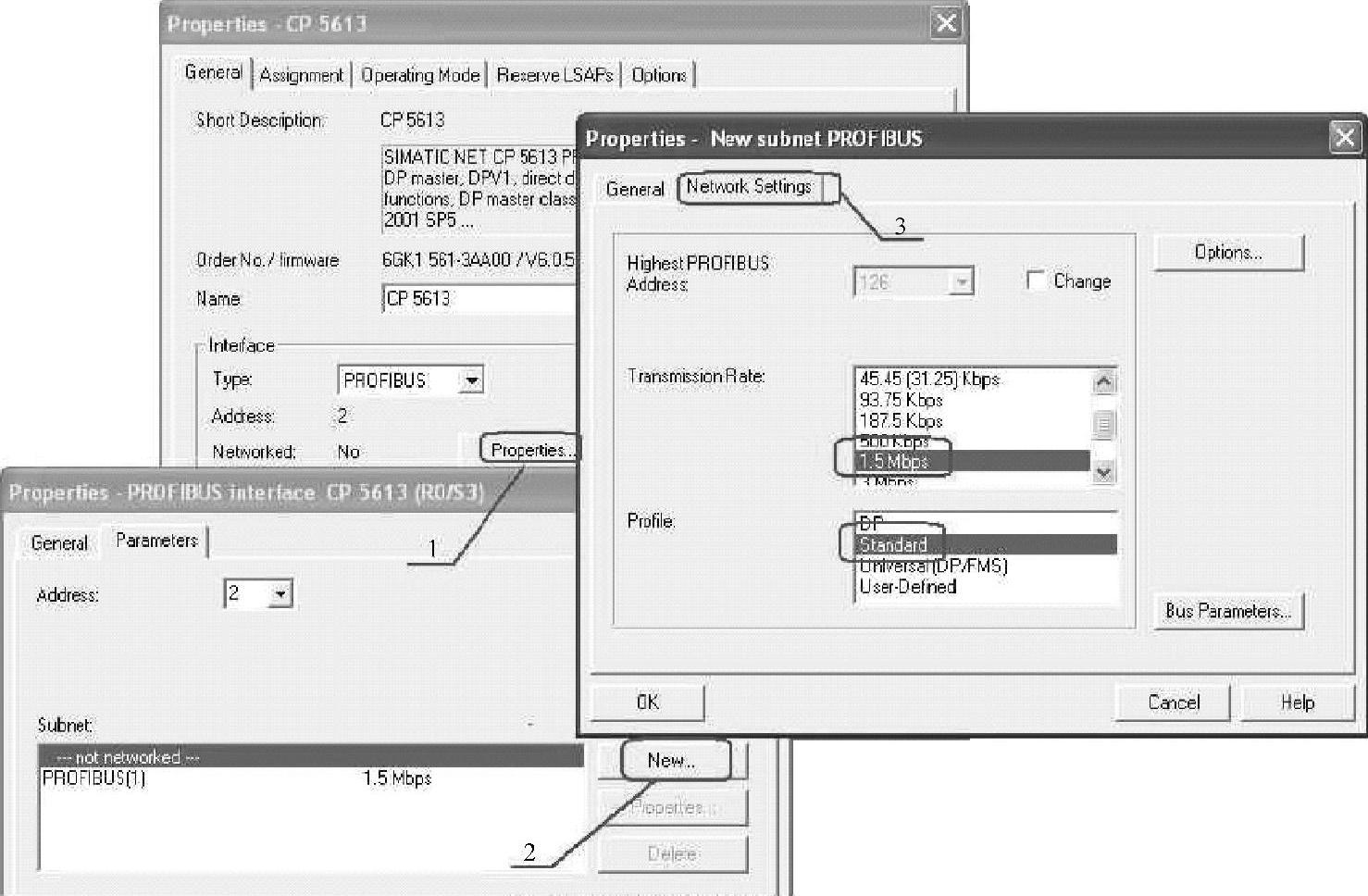The image size is (1368, 896).
Task: Select the Parameters tab
Action: [156, 541]
